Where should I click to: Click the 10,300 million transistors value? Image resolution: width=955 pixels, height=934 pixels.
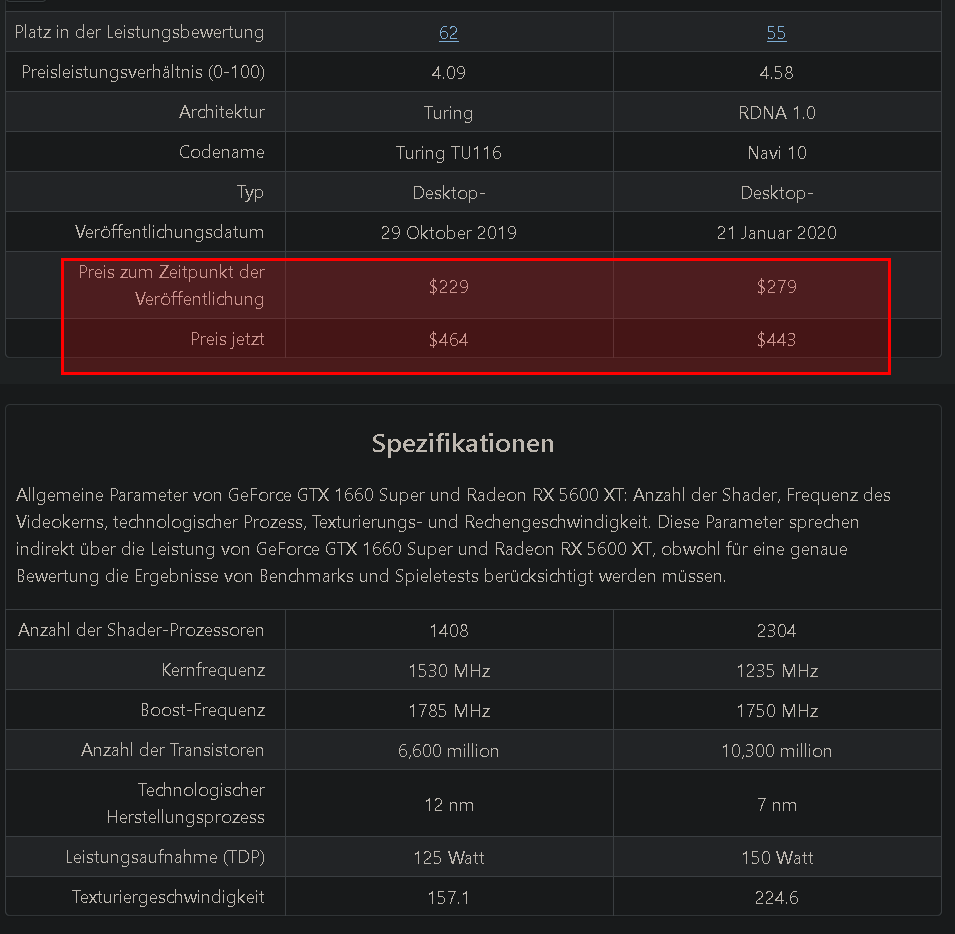777,750
